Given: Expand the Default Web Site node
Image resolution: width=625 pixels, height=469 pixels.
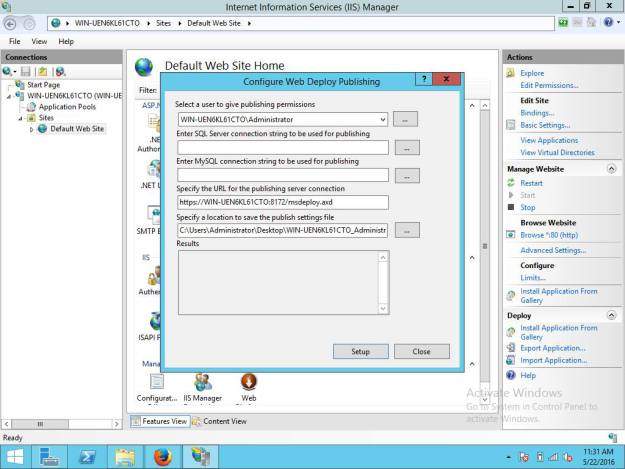Looking at the screenshot, I should (31, 129).
